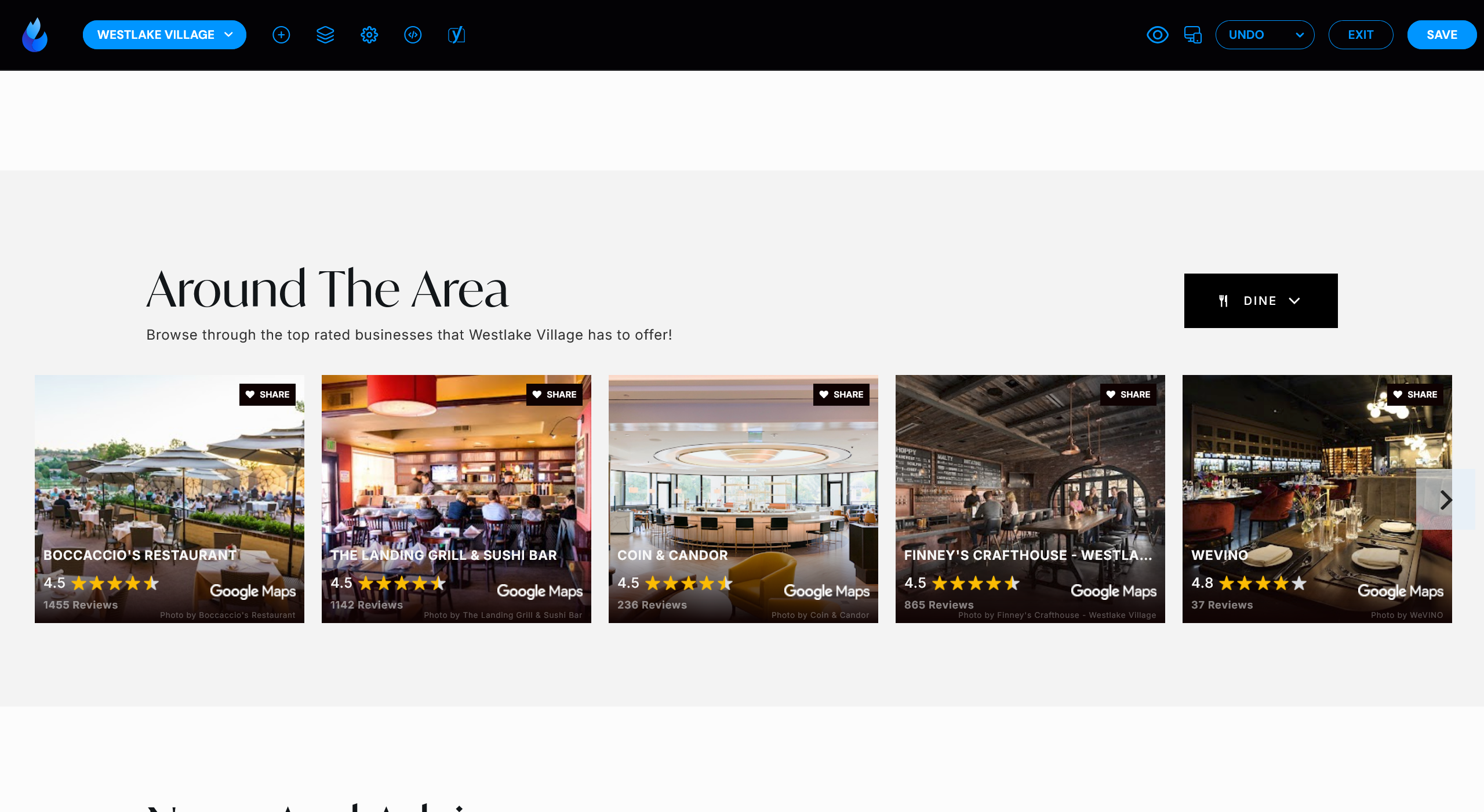The width and height of the screenshot is (1484, 812).
Task: Open the settings gear icon
Action: pyautogui.click(x=369, y=35)
